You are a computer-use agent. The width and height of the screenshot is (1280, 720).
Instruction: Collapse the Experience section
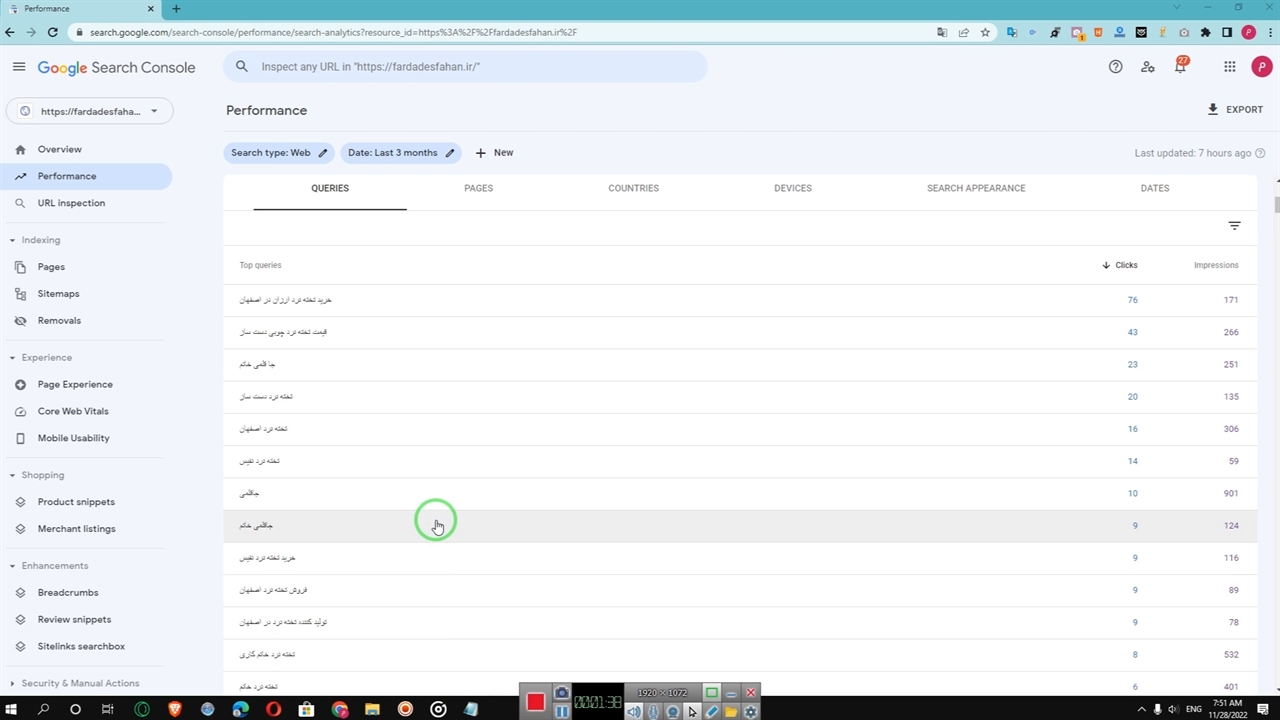(x=13, y=358)
